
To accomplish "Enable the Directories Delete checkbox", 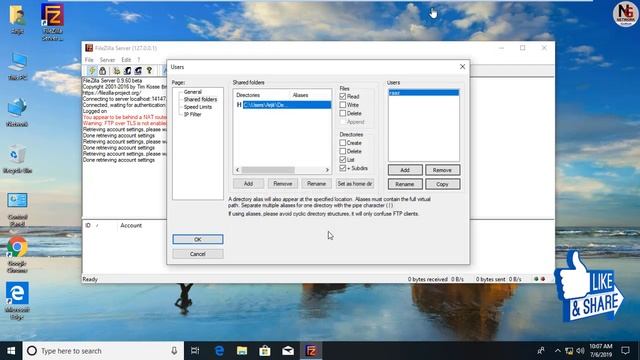I will [342, 151].
